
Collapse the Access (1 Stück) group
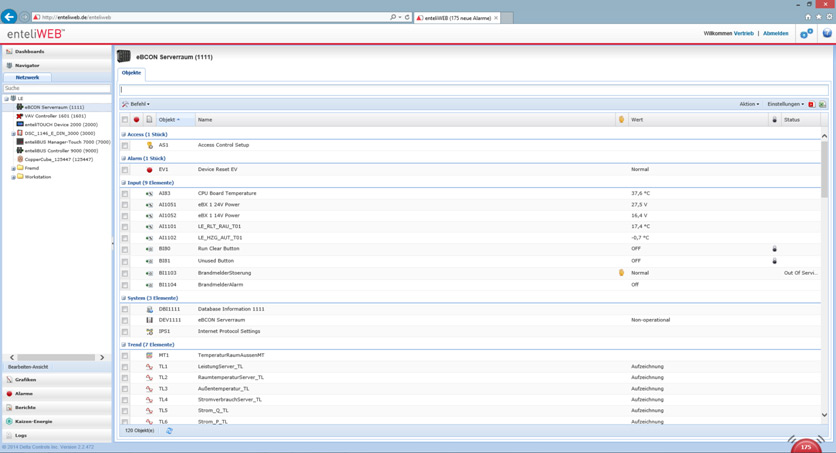(124, 134)
